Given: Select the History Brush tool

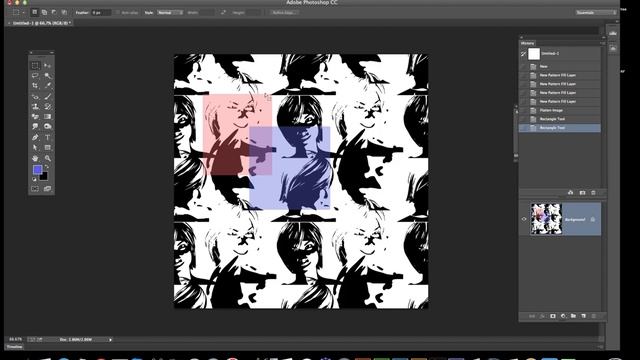Looking at the screenshot, I should [48, 107].
